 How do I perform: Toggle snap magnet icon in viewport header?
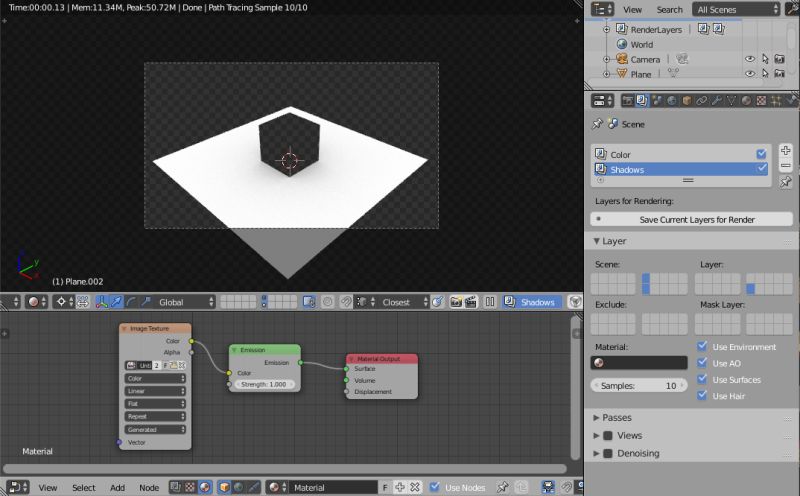[x=345, y=302]
